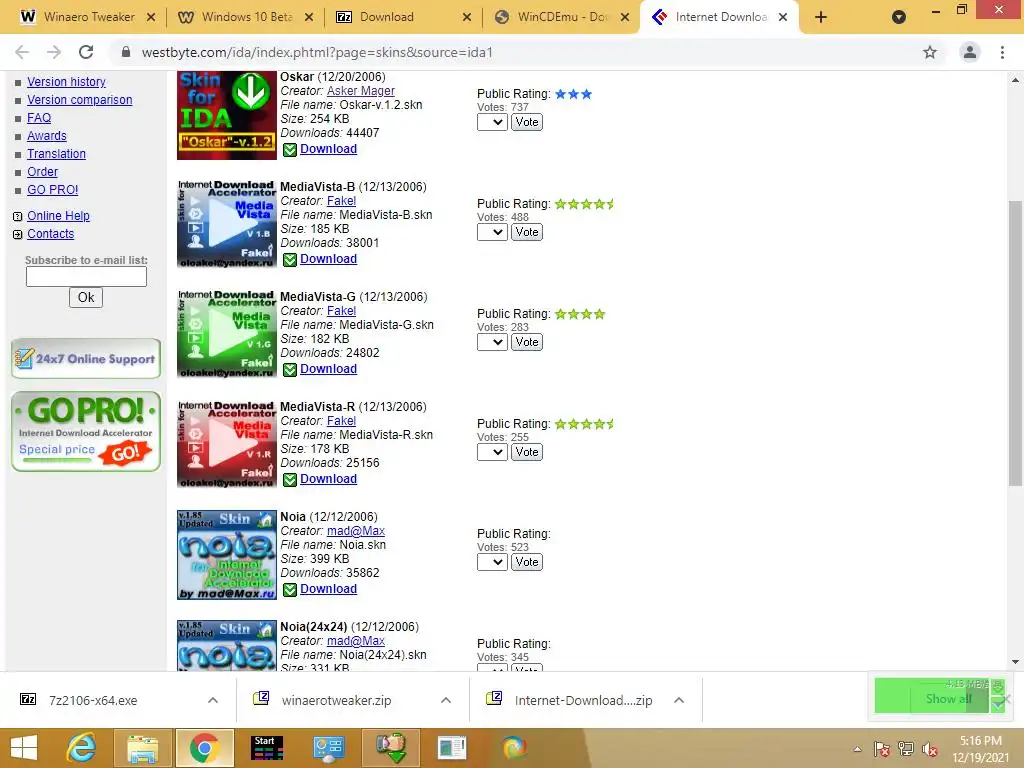1024x768 pixels.
Task: Click Ok to subscribe to e-mail list
Action: coord(86,298)
